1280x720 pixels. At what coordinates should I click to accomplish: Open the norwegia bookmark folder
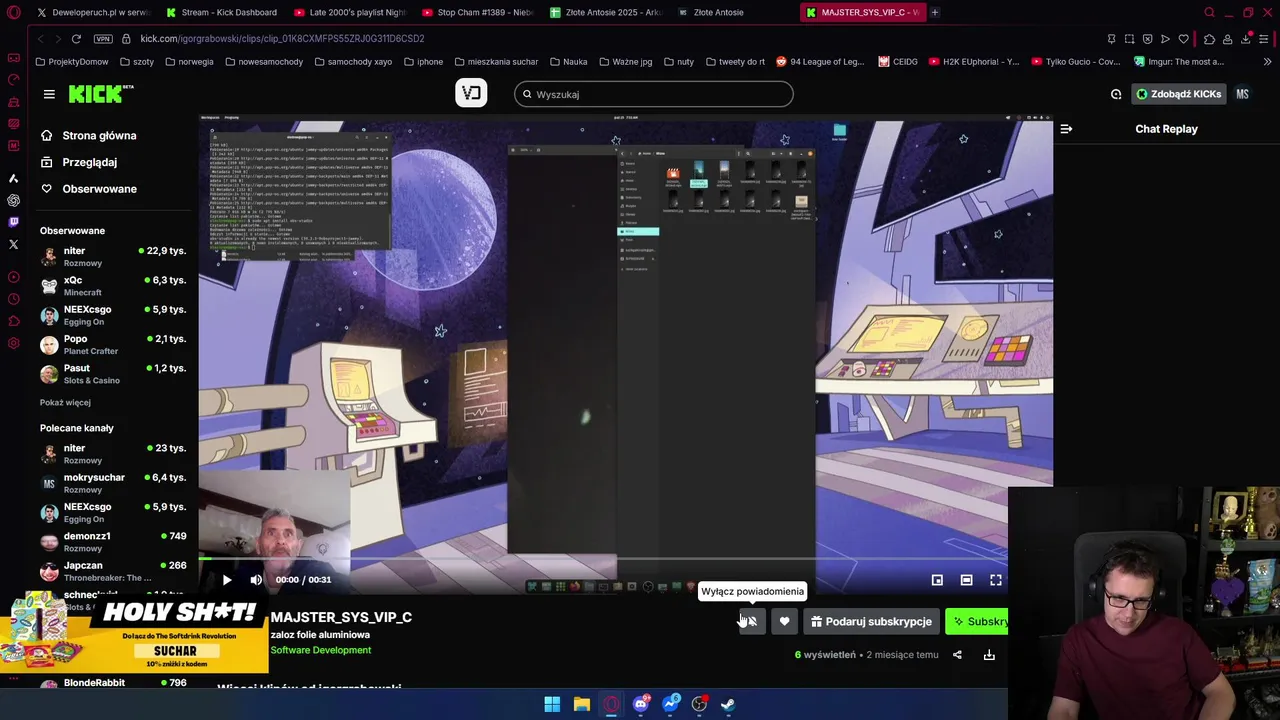tap(189, 61)
